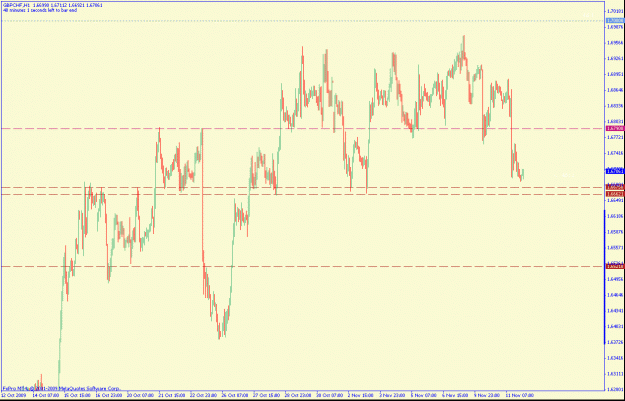Screen dimensions: 625x401
Task: Click the 'left to bar end' countdown text
Action: coord(40,10)
